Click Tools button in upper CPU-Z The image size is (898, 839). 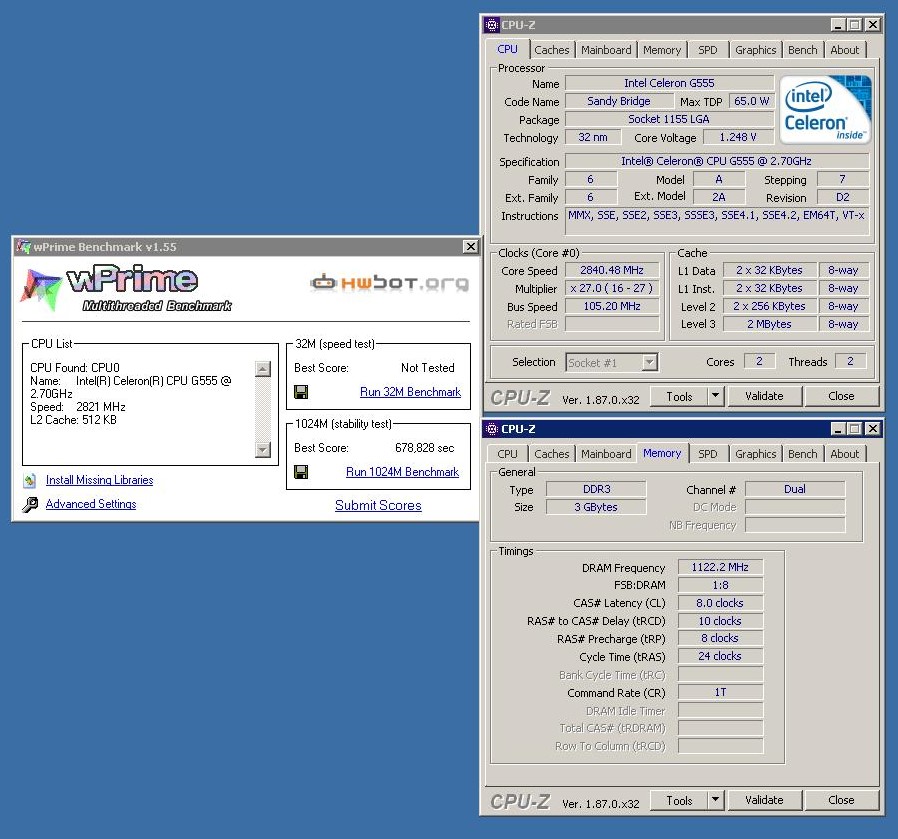[679, 396]
